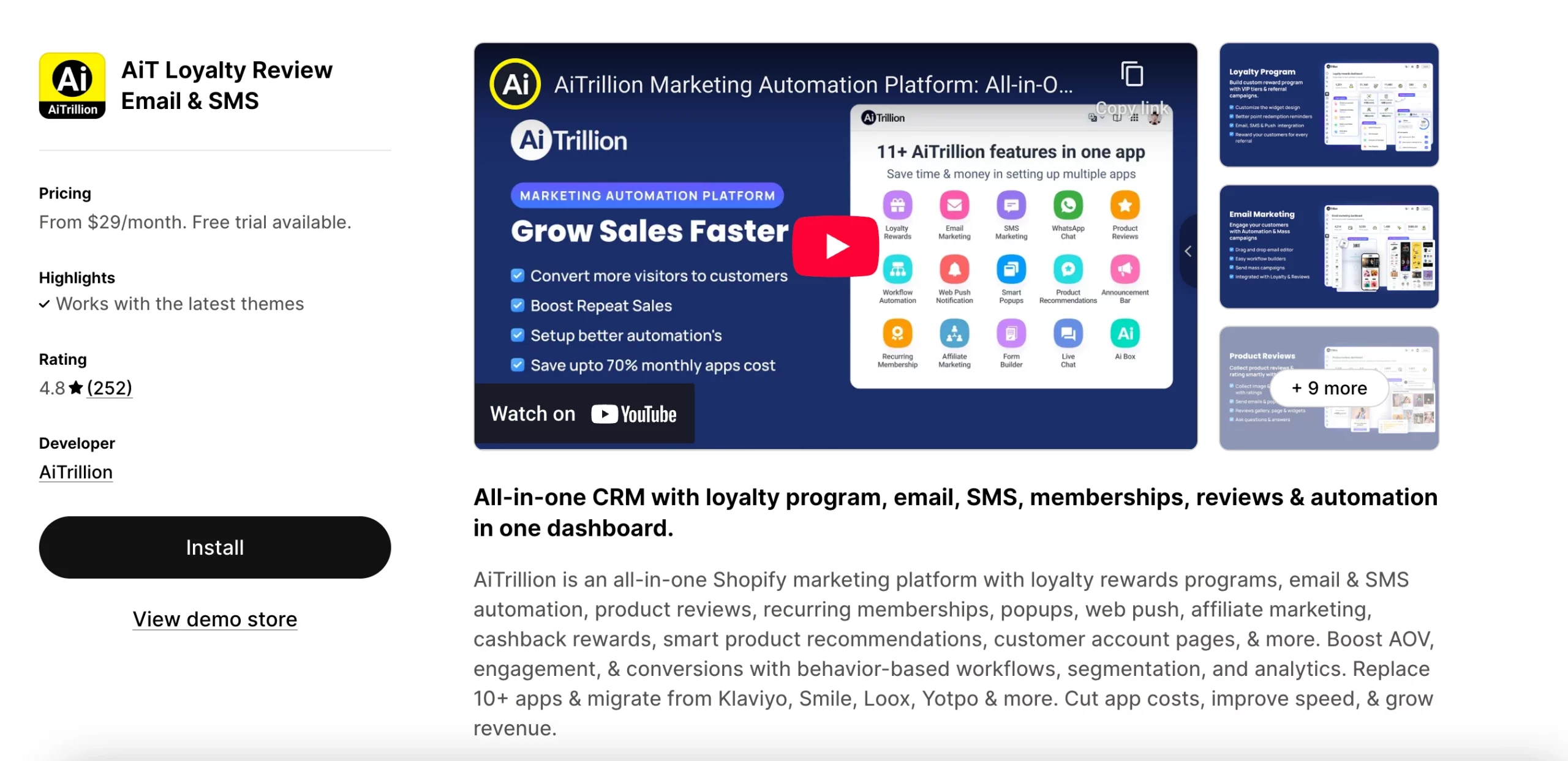Click the collapse chevron beside the video
The width and height of the screenshot is (1568, 761).
1188,251
